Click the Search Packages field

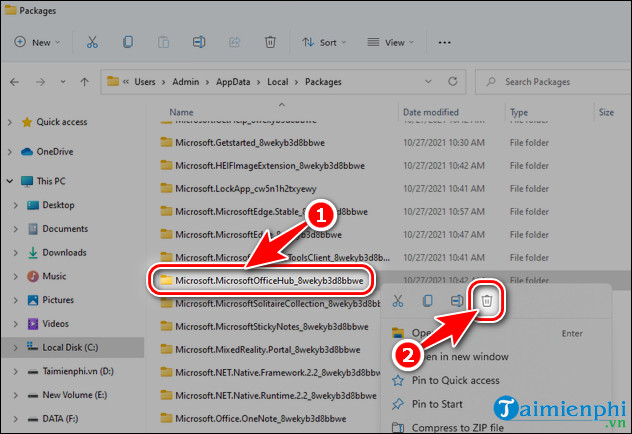point(553,82)
